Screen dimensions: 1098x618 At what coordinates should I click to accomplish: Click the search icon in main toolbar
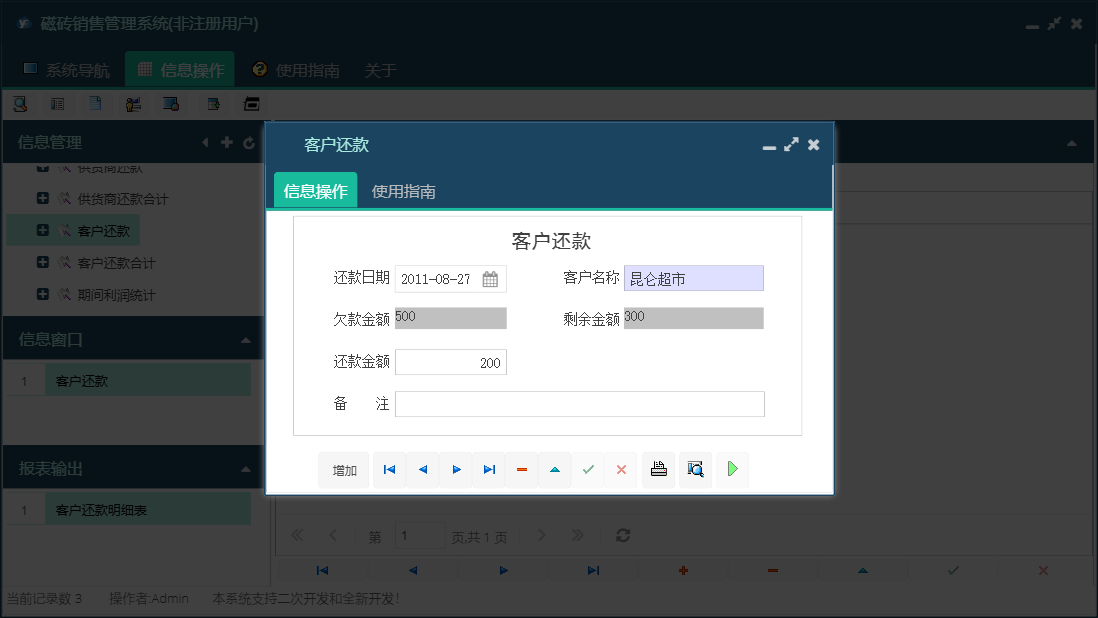(20, 103)
